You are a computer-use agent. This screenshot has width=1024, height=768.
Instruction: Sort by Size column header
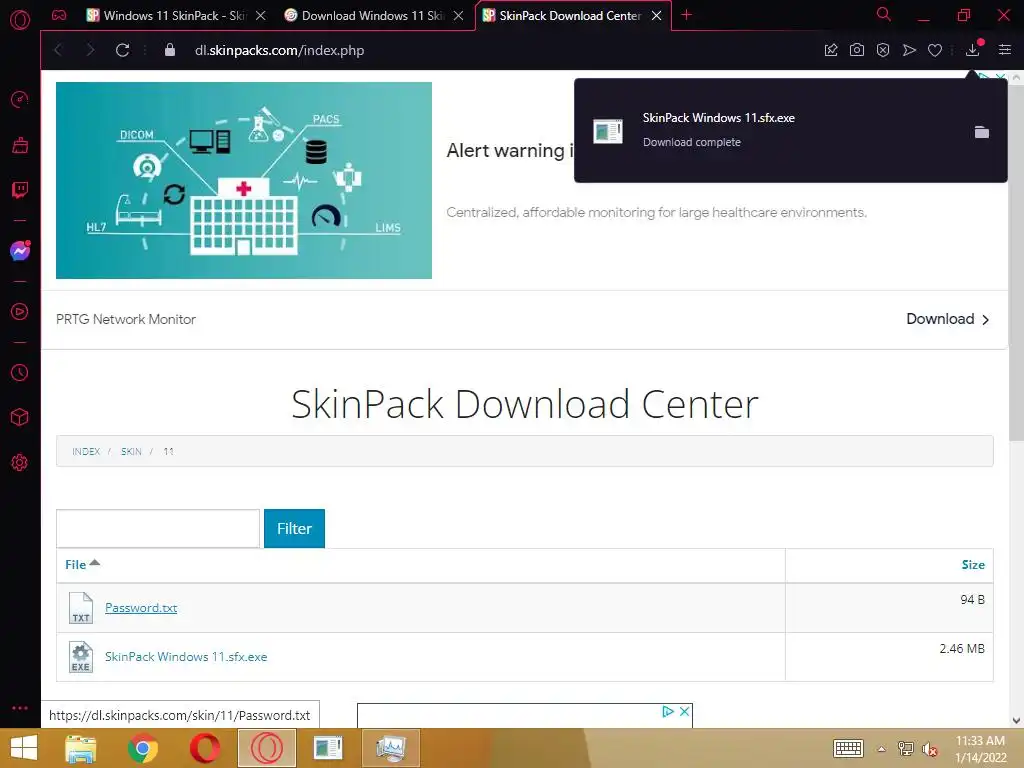pos(972,564)
